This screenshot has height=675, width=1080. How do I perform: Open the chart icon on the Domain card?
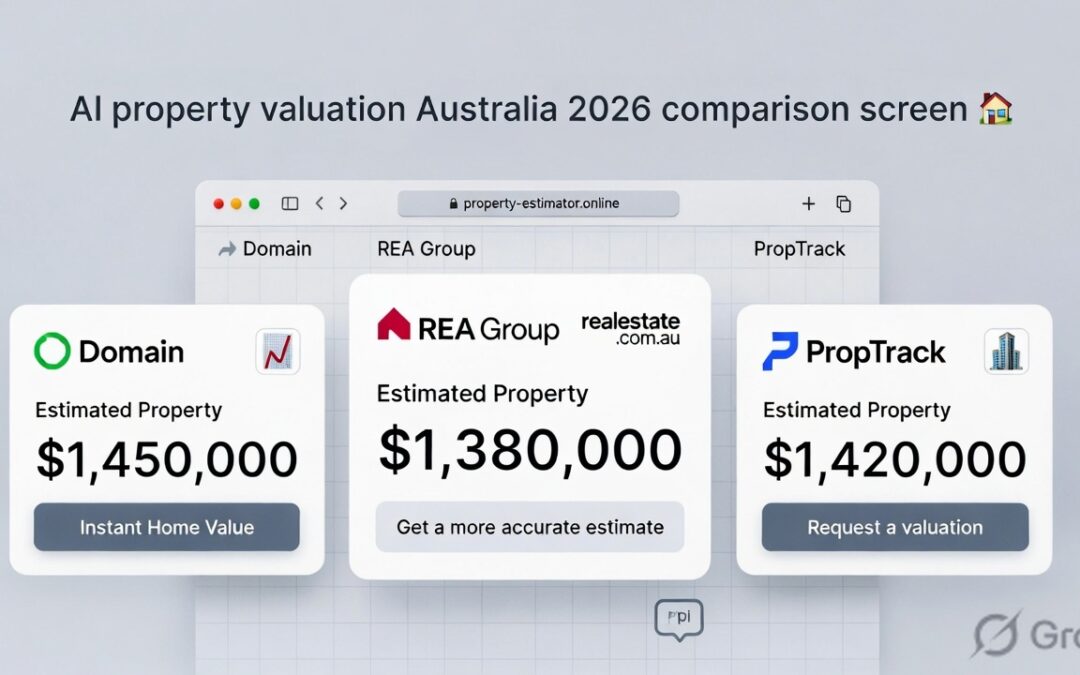coord(278,350)
